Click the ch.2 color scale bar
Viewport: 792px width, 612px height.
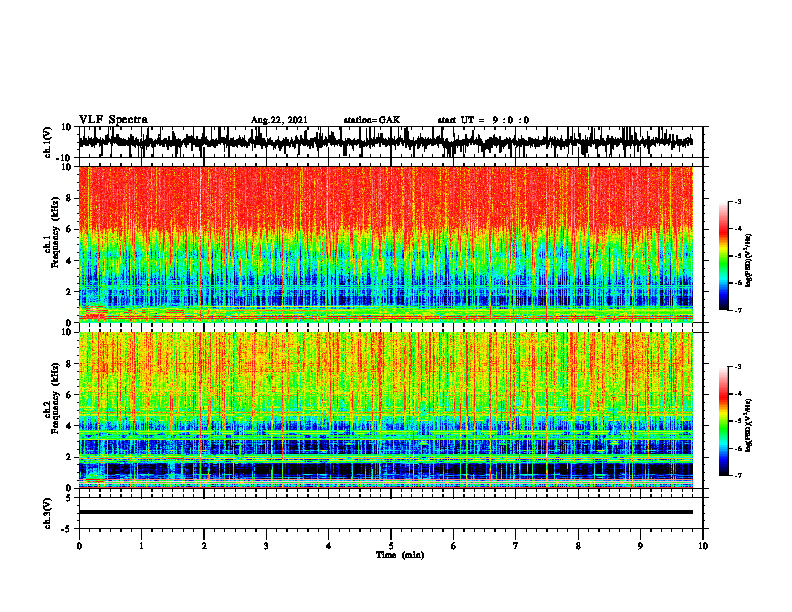tap(723, 421)
